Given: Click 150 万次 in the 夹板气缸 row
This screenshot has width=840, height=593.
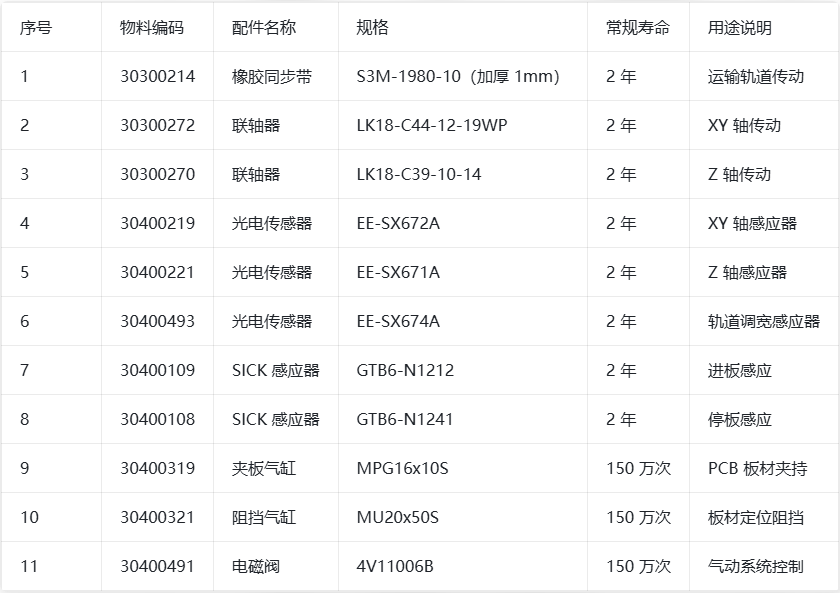Looking at the screenshot, I should coord(639,469).
